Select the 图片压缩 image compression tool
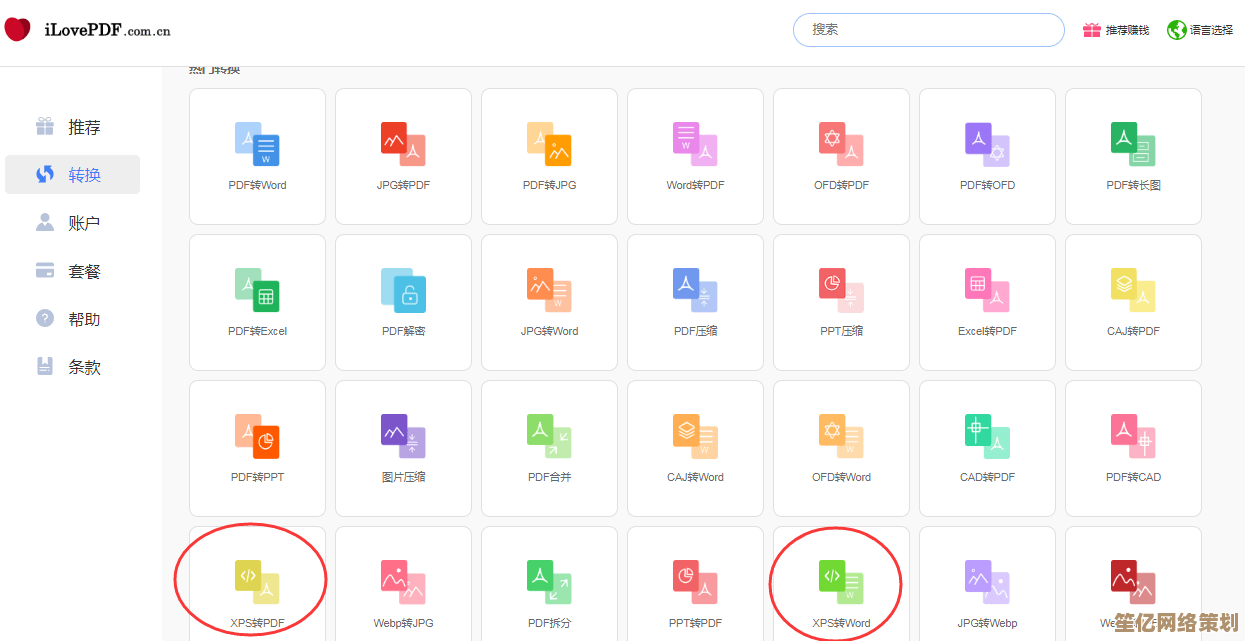 (x=403, y=448)
